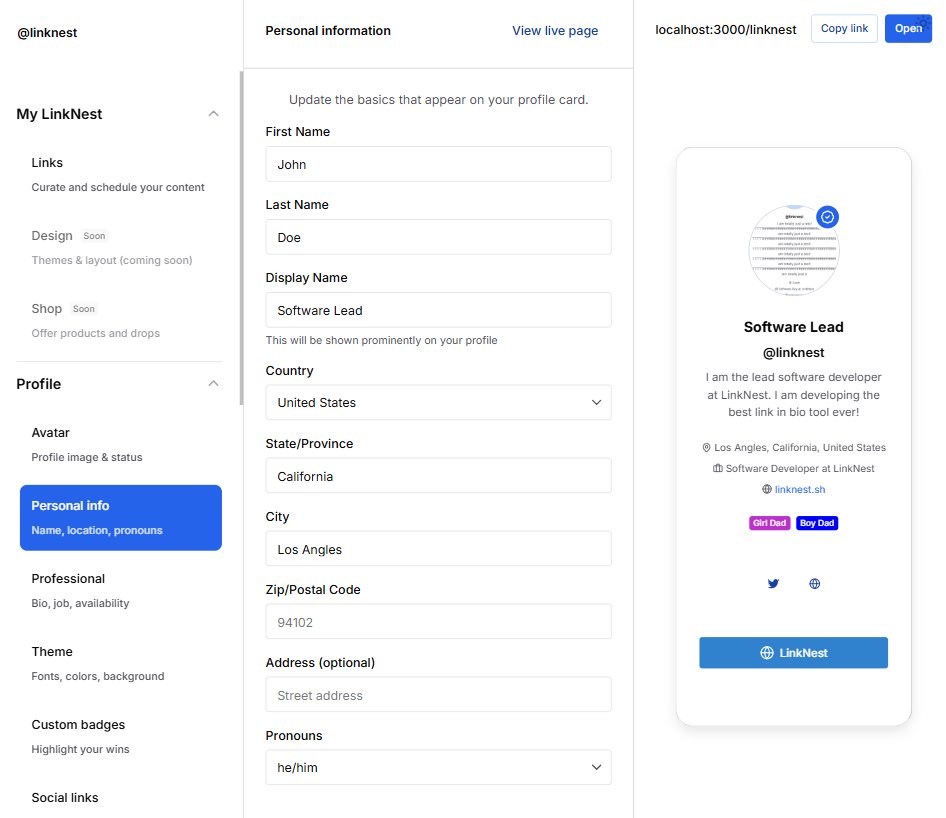This screenshot has width=946, height=818.
Task: Open the Theme settings section
Action: (52, 651)
